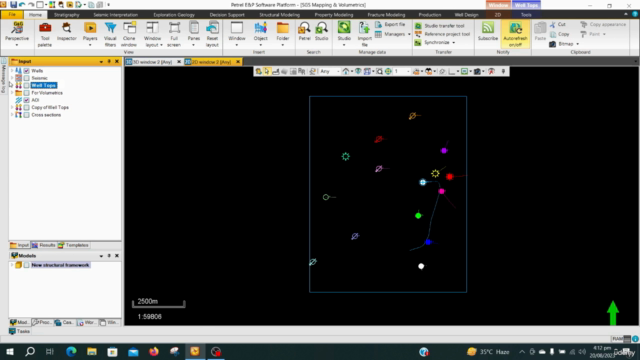Toggle the New structural framework checkbox
Screen dimensions: 640x360
27,265
